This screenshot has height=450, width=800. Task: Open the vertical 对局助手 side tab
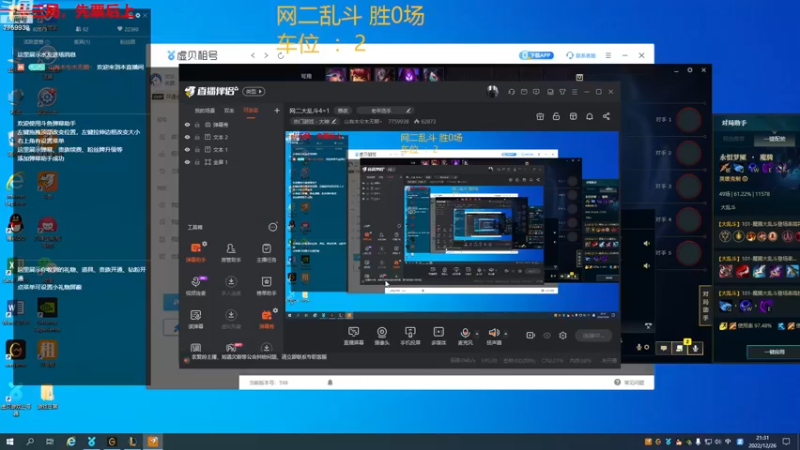(705, 305)
